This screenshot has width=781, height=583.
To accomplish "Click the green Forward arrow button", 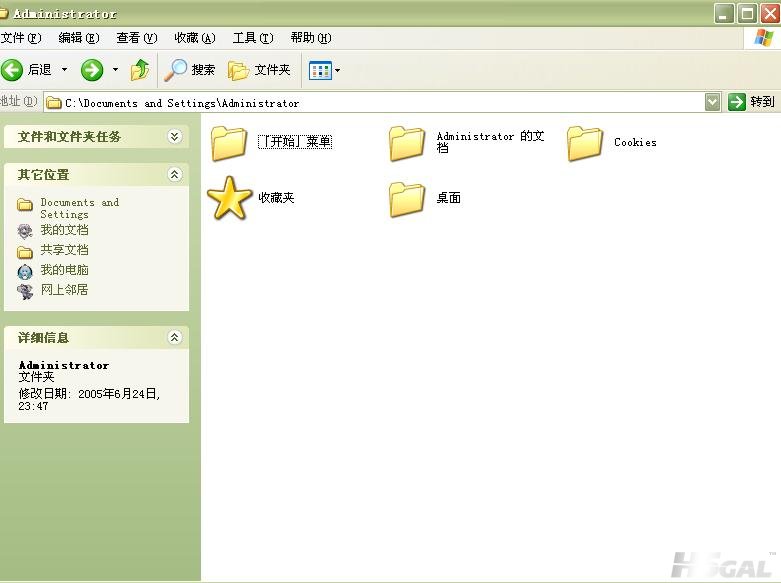I will [x=92, y=69].
